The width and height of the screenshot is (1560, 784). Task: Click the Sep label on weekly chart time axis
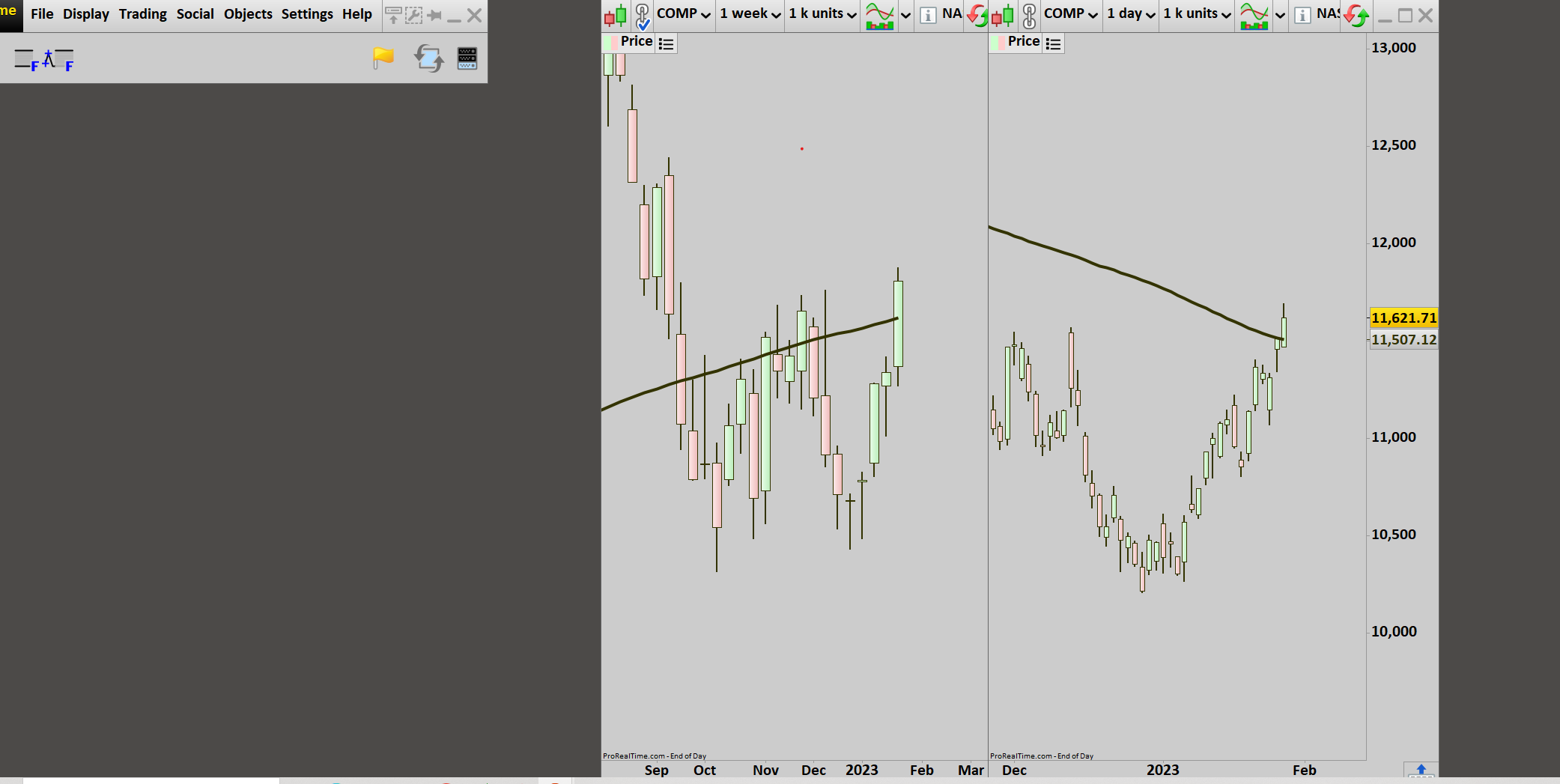pos(657,771)
